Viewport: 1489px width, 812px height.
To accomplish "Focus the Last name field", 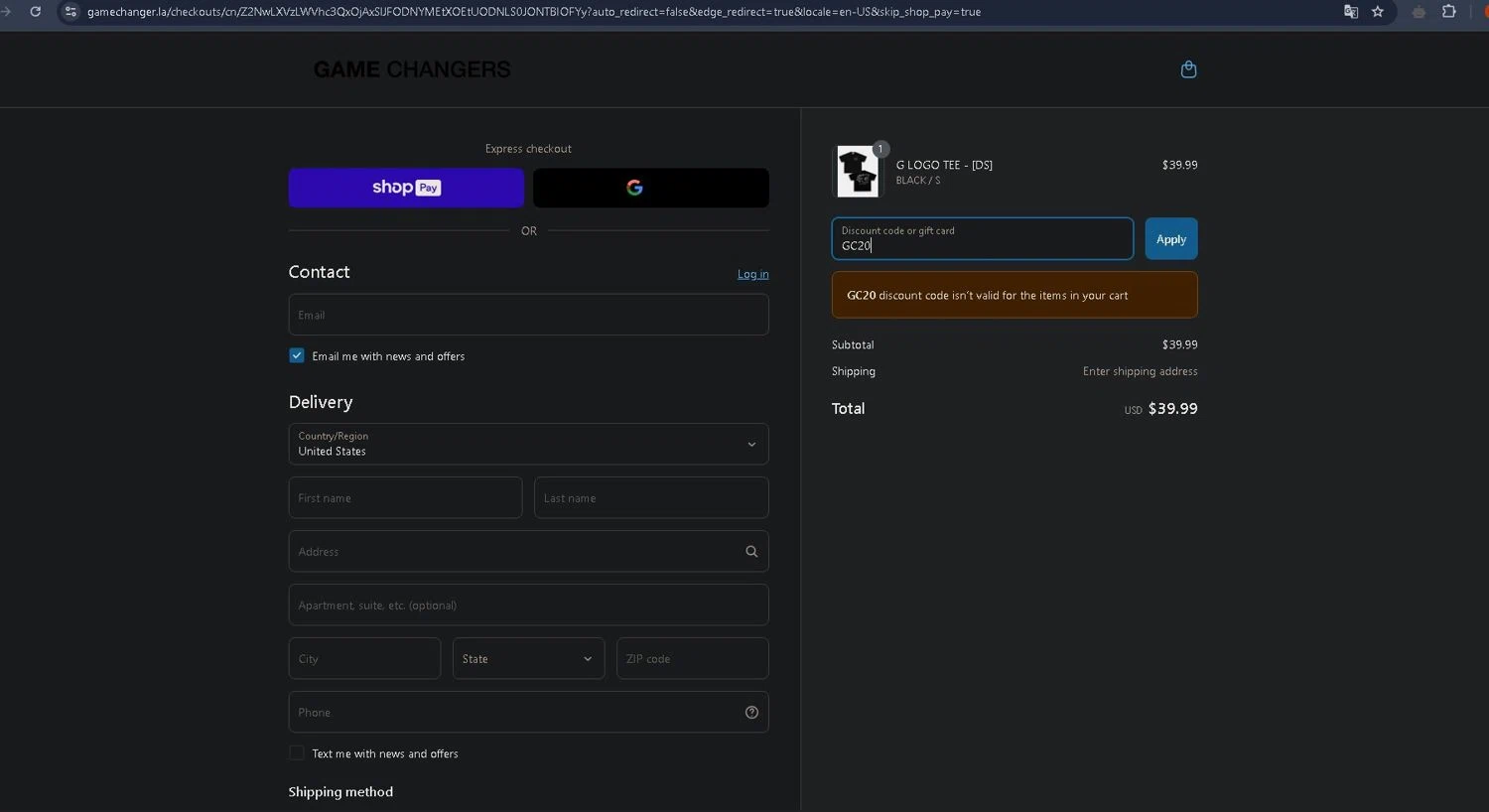I will click(x=651, y=498).
